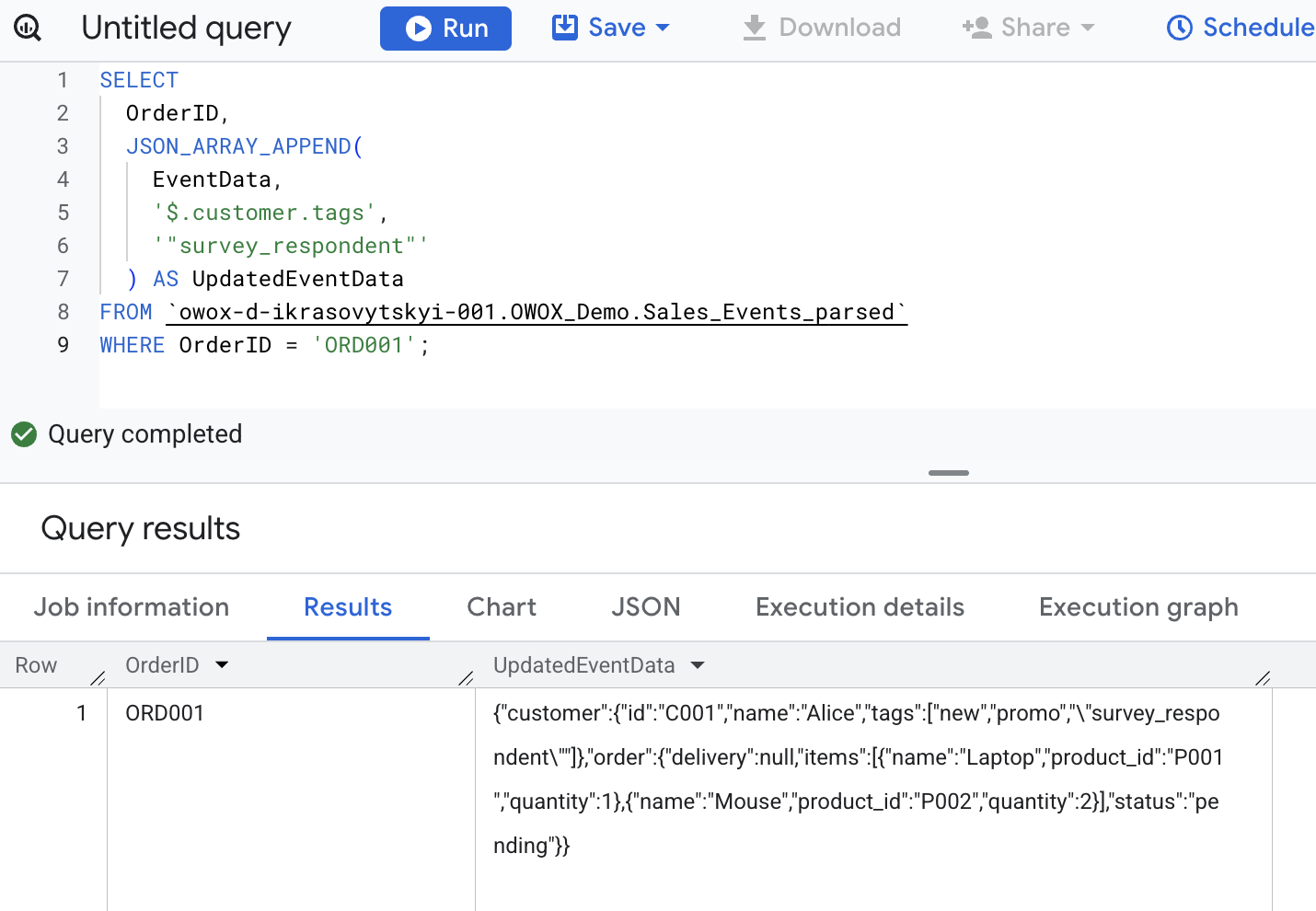Image resolution: width=1316 pixels, height=911 pixels.
Task: Click row number 1 in results
Action: click(x=82, y=713)
